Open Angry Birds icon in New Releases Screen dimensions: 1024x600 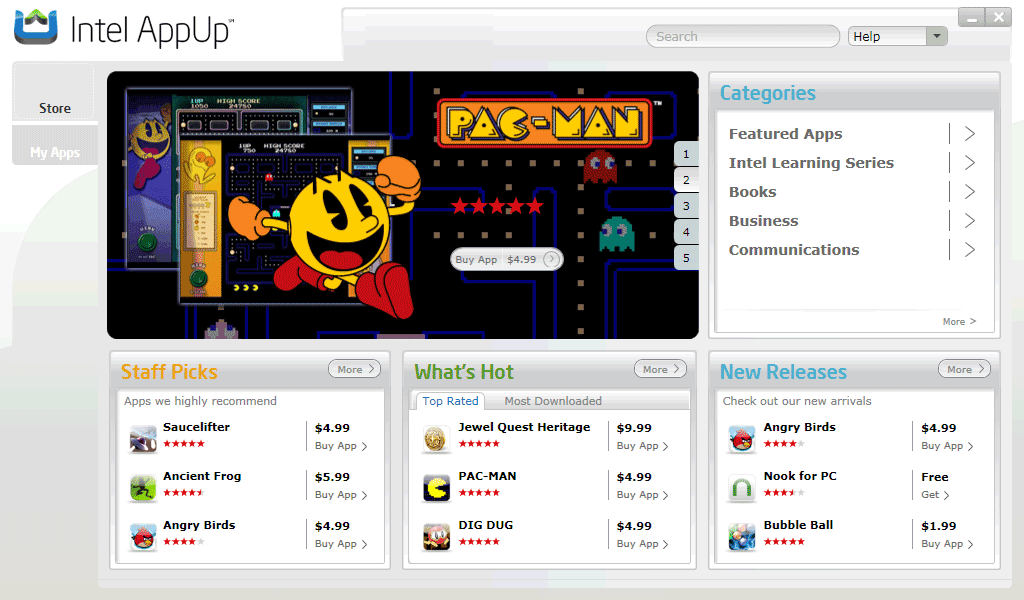tap(742, 438)
